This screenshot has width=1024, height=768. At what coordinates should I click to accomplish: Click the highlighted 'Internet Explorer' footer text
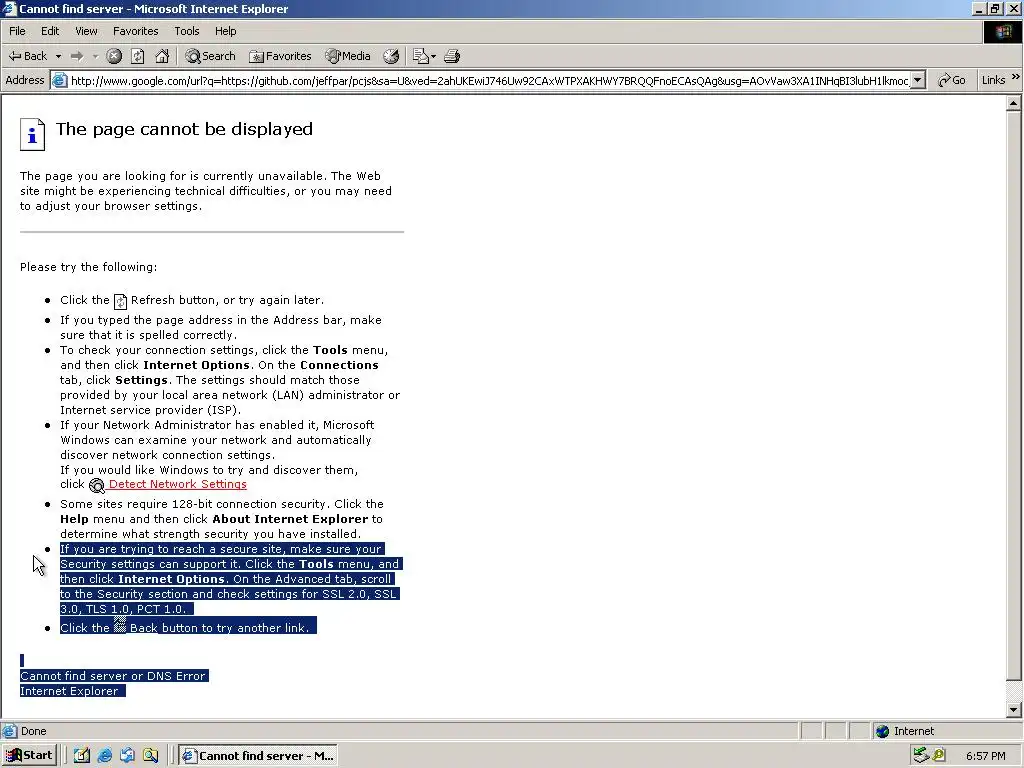pos(69,691)
